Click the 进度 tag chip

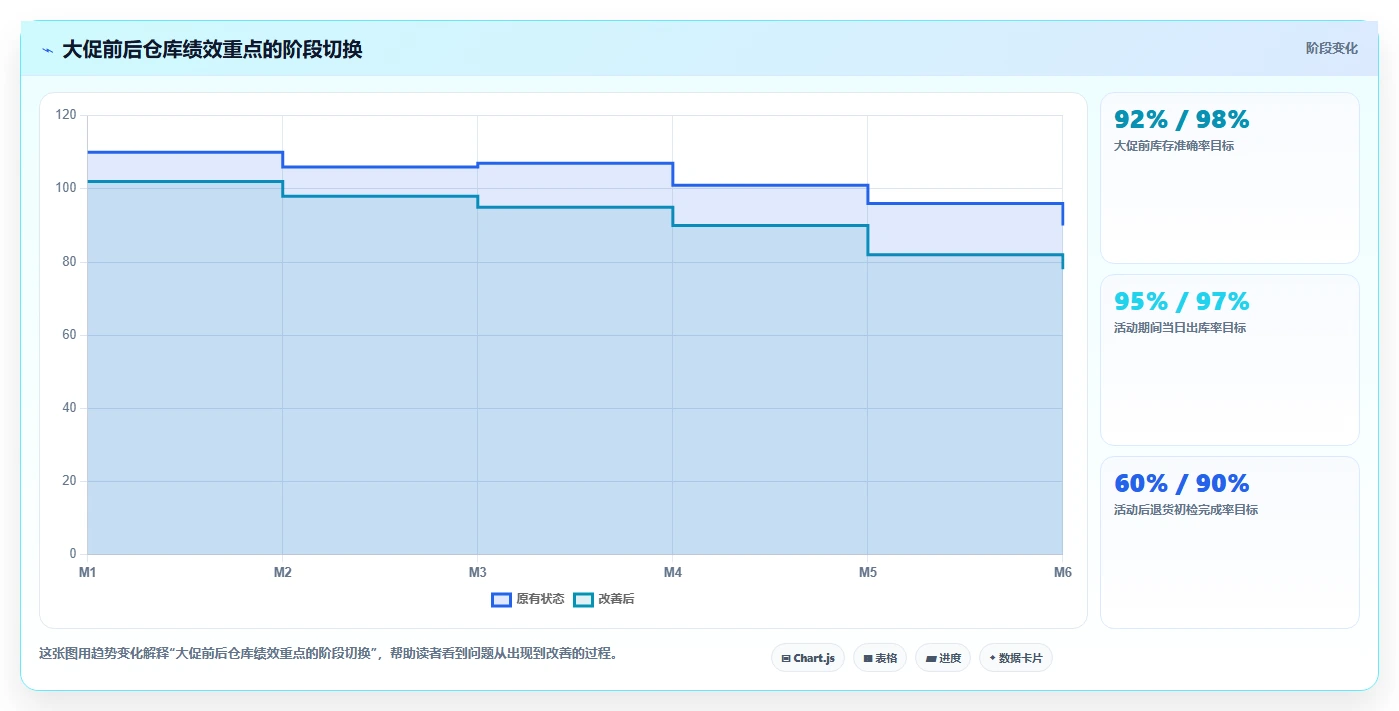pyautogui.click(x=943, y=658)
